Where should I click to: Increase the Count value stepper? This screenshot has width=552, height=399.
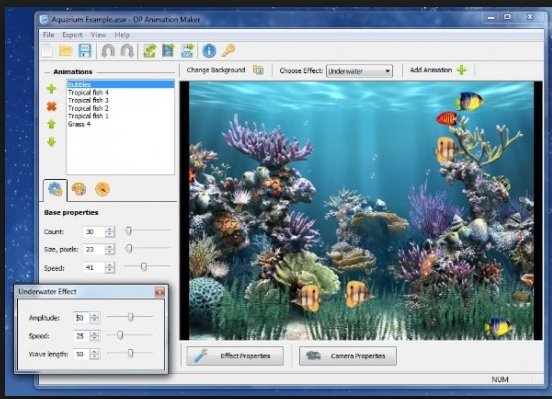click(110, 229)
